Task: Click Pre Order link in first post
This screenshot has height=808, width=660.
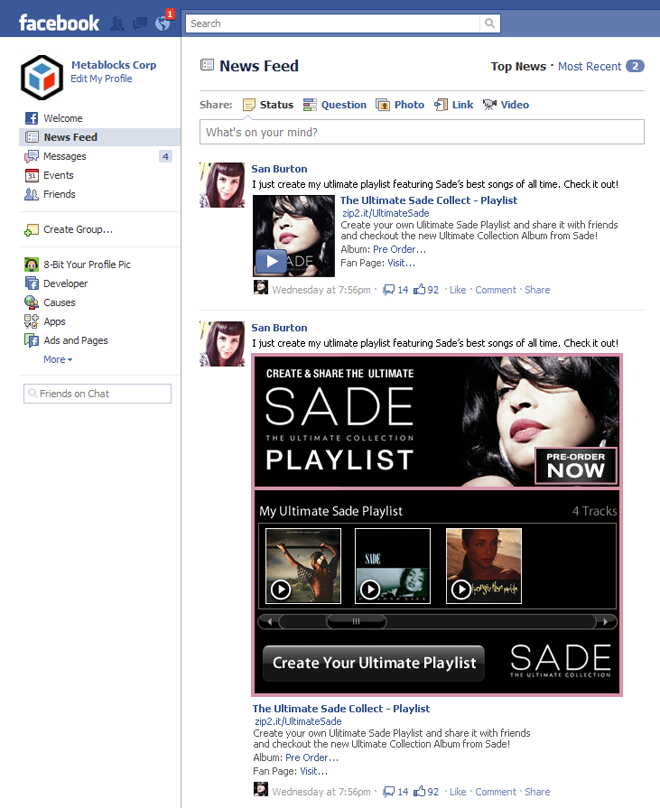Action: pos(399,249)
